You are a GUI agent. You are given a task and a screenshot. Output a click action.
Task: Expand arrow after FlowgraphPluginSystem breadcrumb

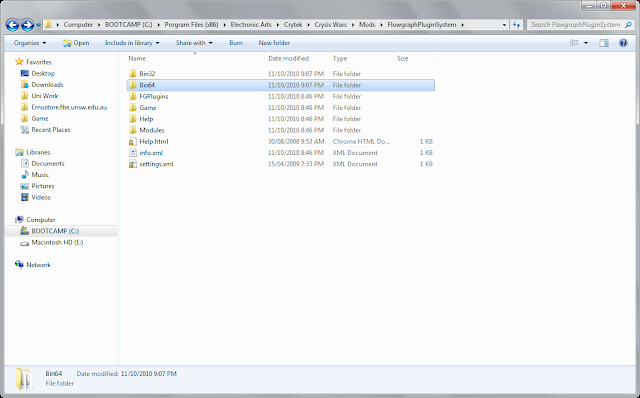tap(462, 25)
